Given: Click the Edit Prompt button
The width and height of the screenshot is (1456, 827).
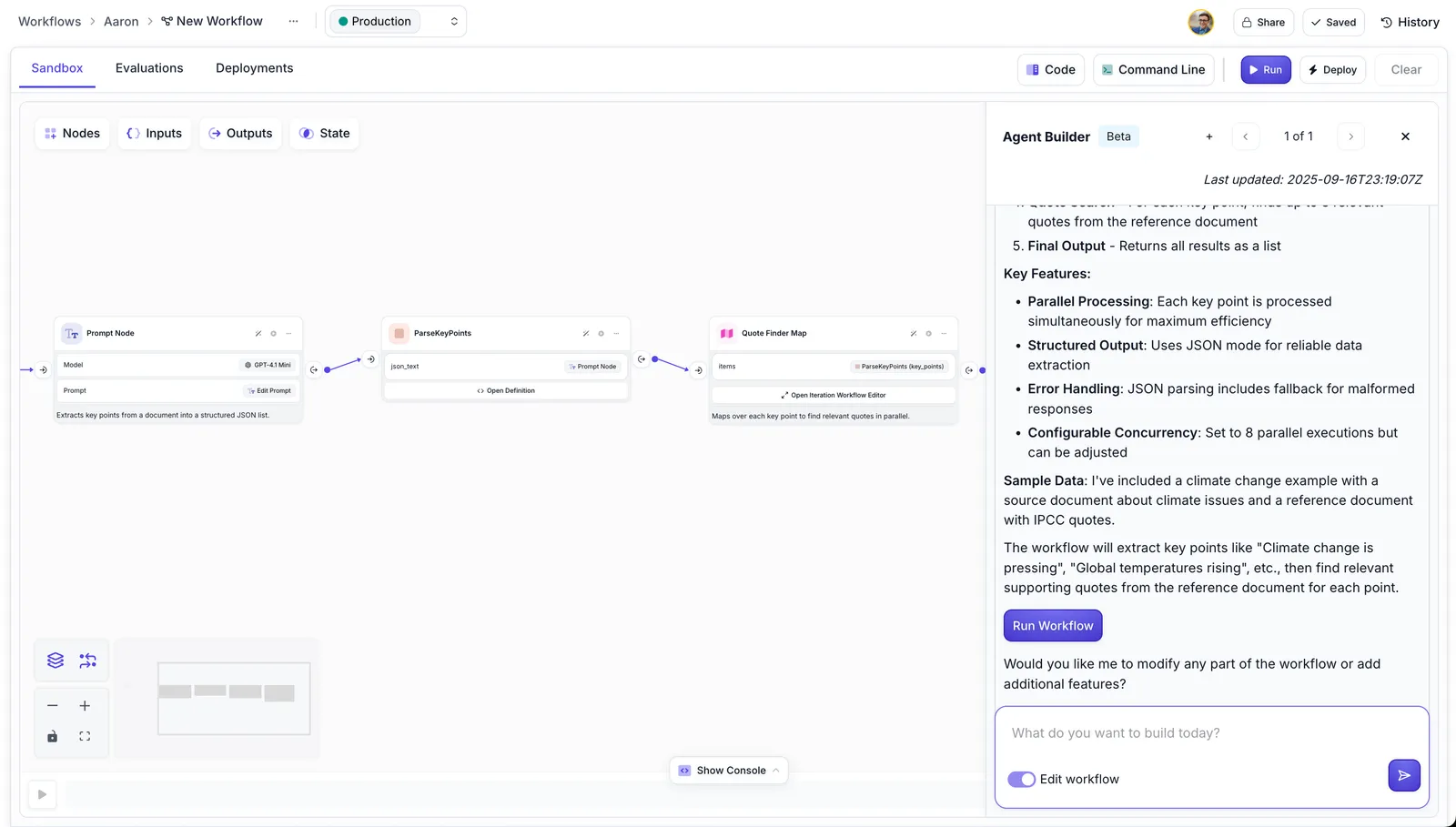Looking at the screenshot, I should point(268,391).
